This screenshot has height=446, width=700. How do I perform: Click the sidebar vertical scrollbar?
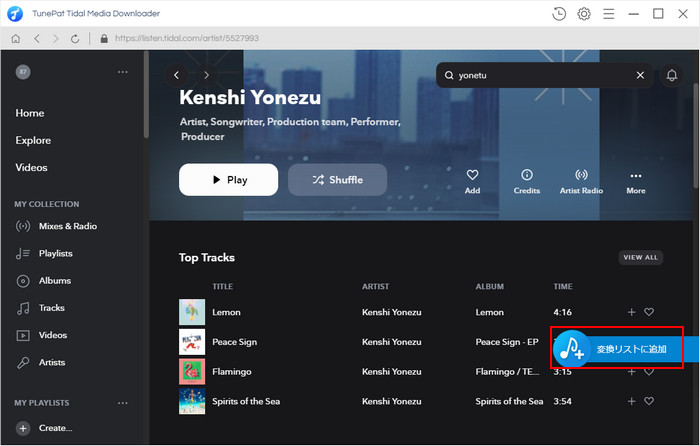pyautogui.click(x=146, y=95)
